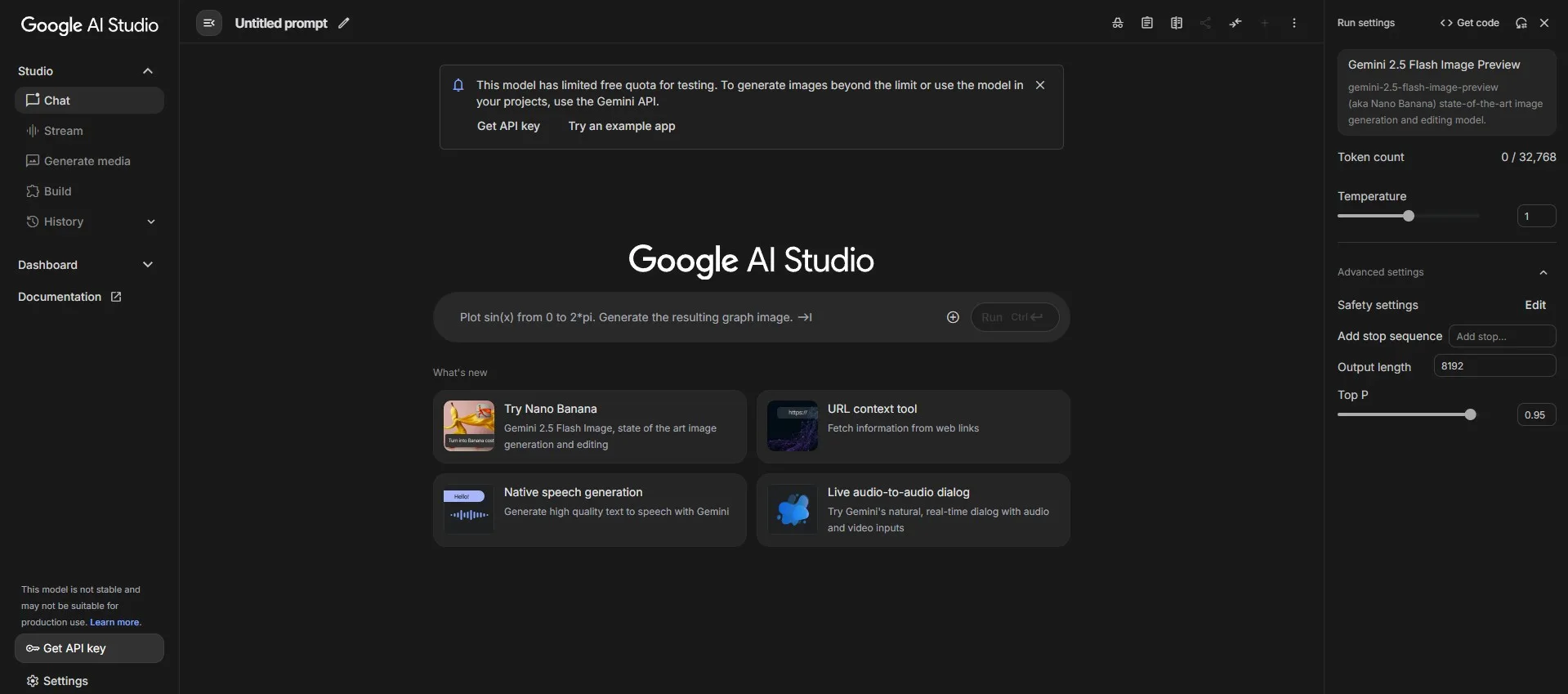This screenshot has width=1568, height=694.
Task: Click the Top P slider handle
Action: click(x=1470, y=414)
